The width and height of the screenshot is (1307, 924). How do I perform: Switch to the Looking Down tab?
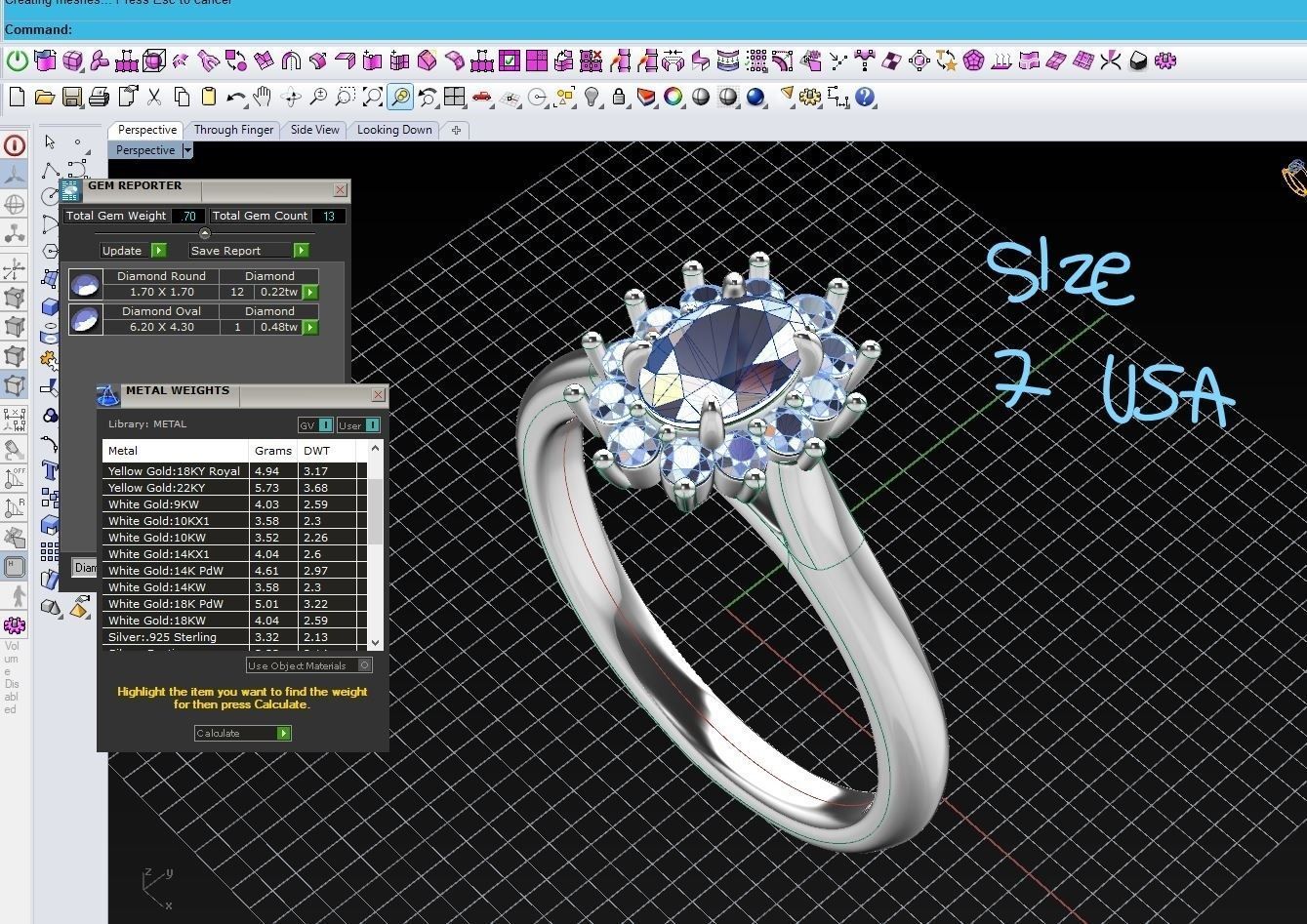point(394,130)
